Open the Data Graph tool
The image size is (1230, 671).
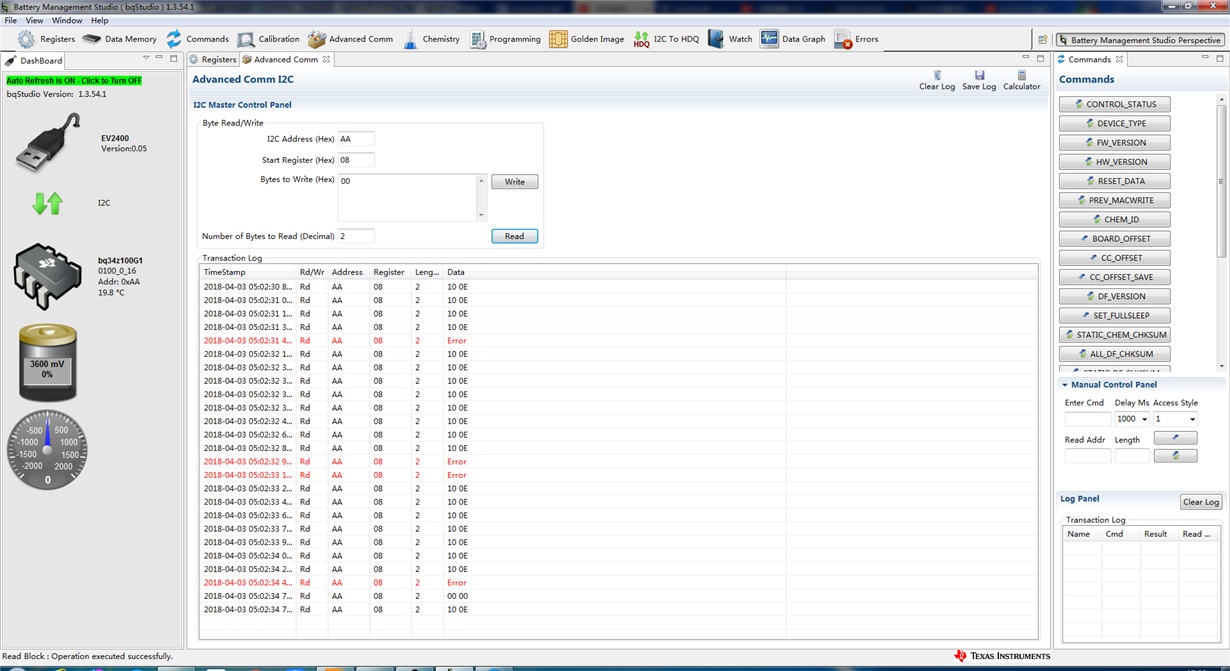[x=793, y=39]
